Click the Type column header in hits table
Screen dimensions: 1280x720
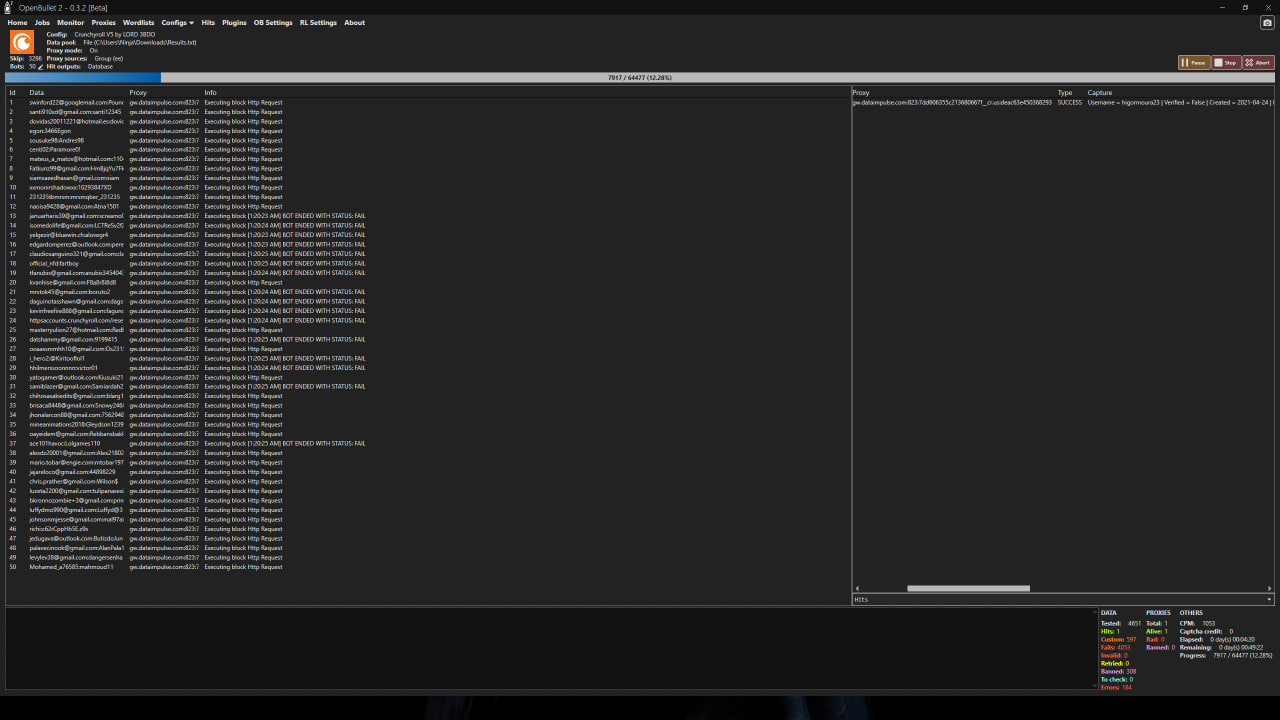tap(1065, 92)
